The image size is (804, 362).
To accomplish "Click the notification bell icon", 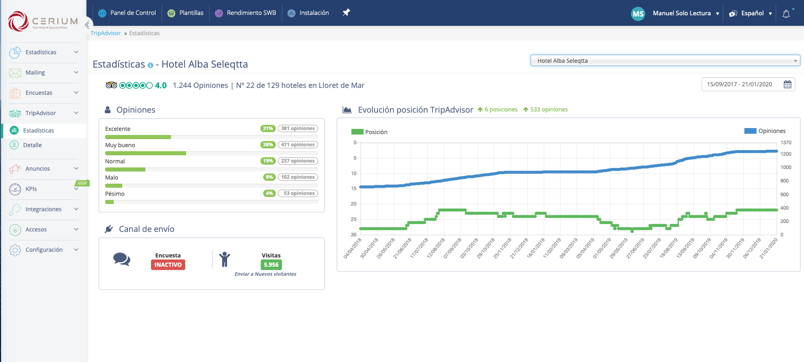I will tap(786, 14).
